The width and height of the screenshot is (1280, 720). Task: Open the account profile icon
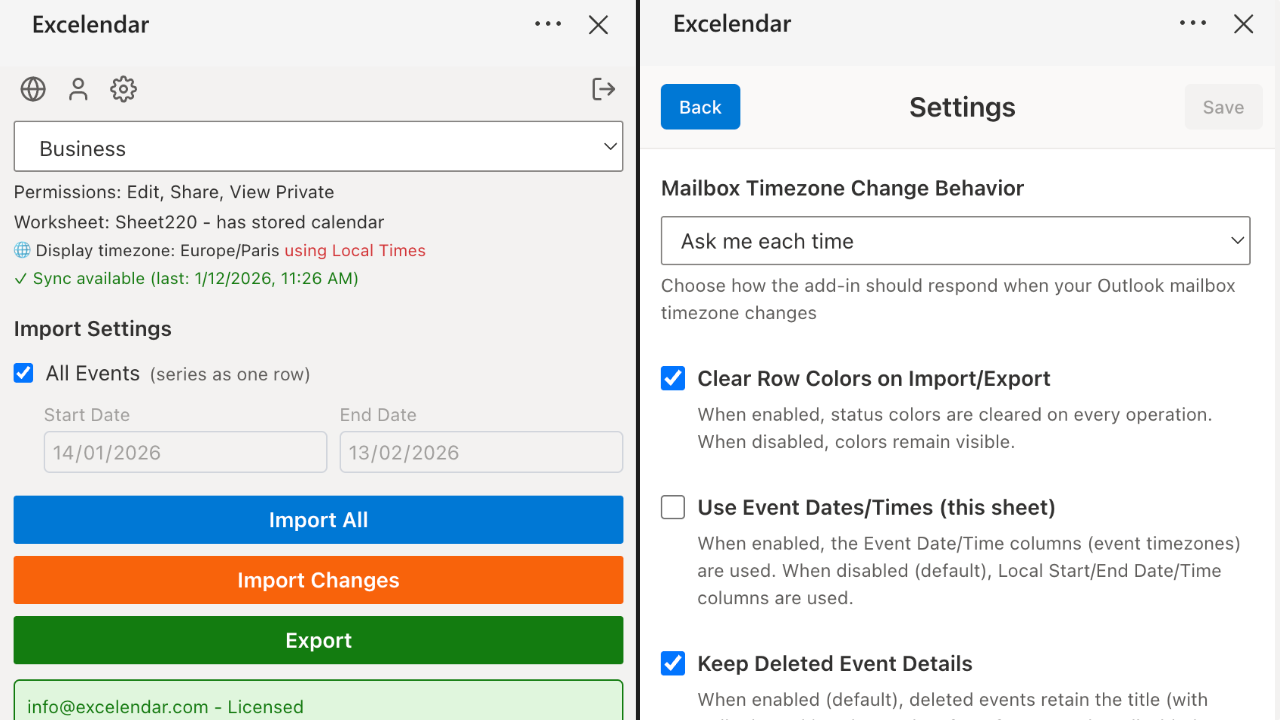pyautogui.click(x=78, y=89)
